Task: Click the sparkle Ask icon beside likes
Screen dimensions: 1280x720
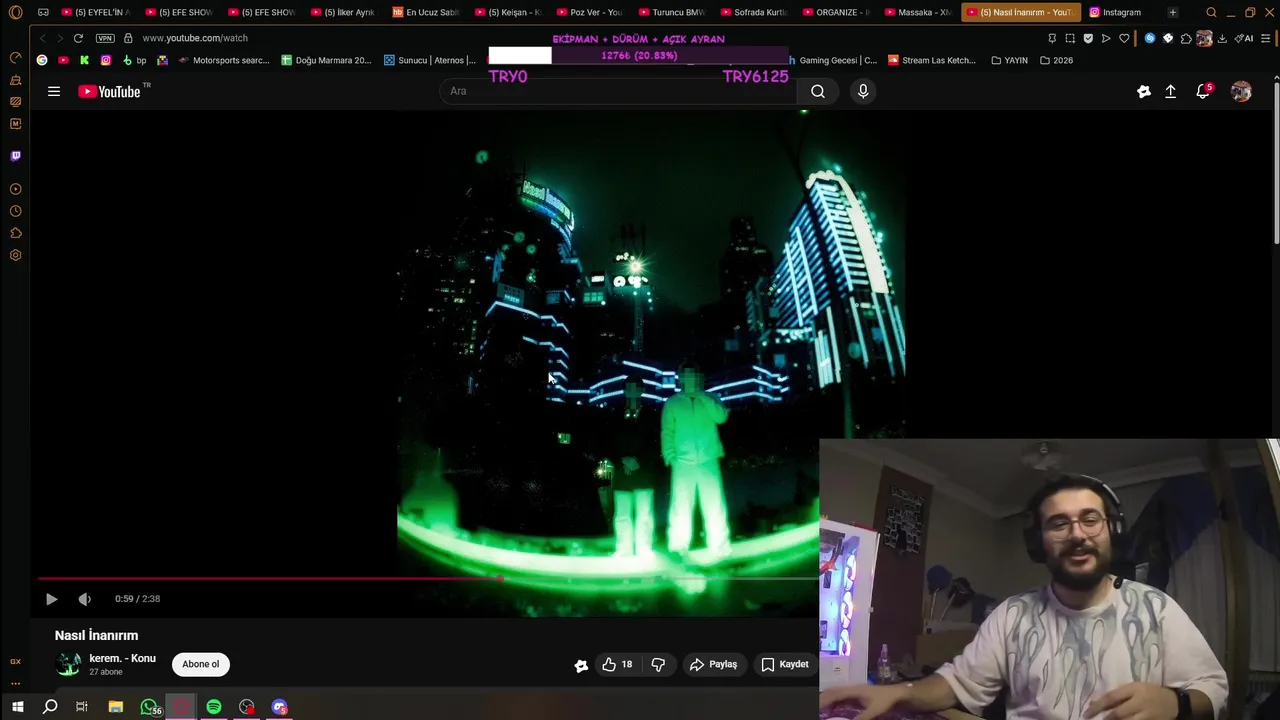Action: point(581,665)
